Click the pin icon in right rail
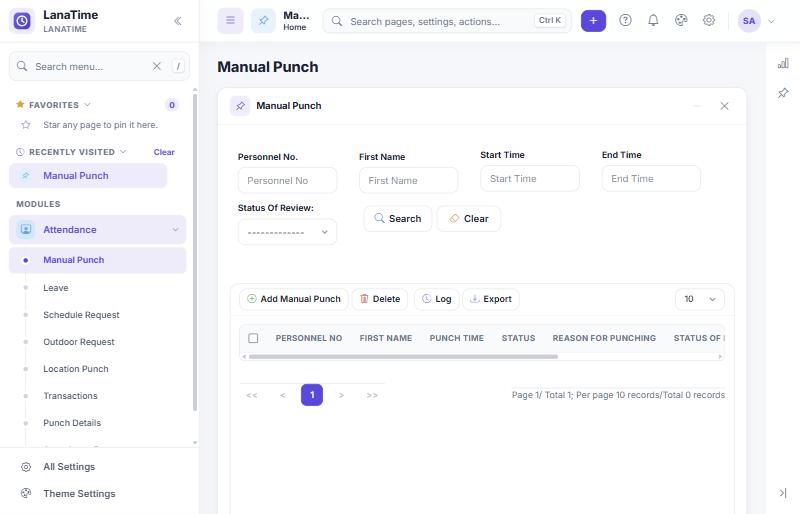Screen dimensions: 800x514 (783, 93)
